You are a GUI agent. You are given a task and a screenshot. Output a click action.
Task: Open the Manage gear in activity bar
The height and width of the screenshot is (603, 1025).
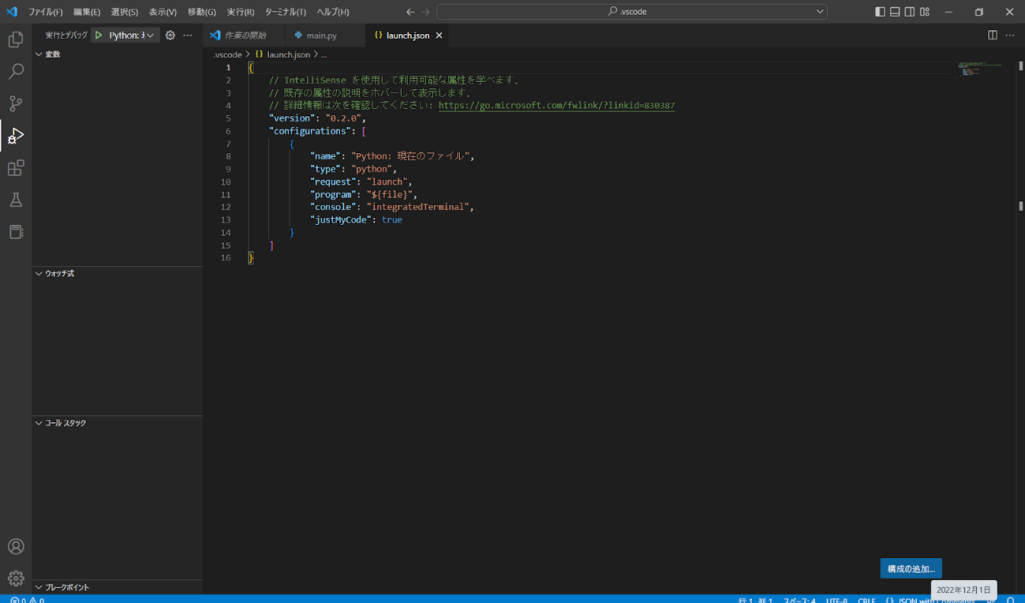(x=16, y=578)
